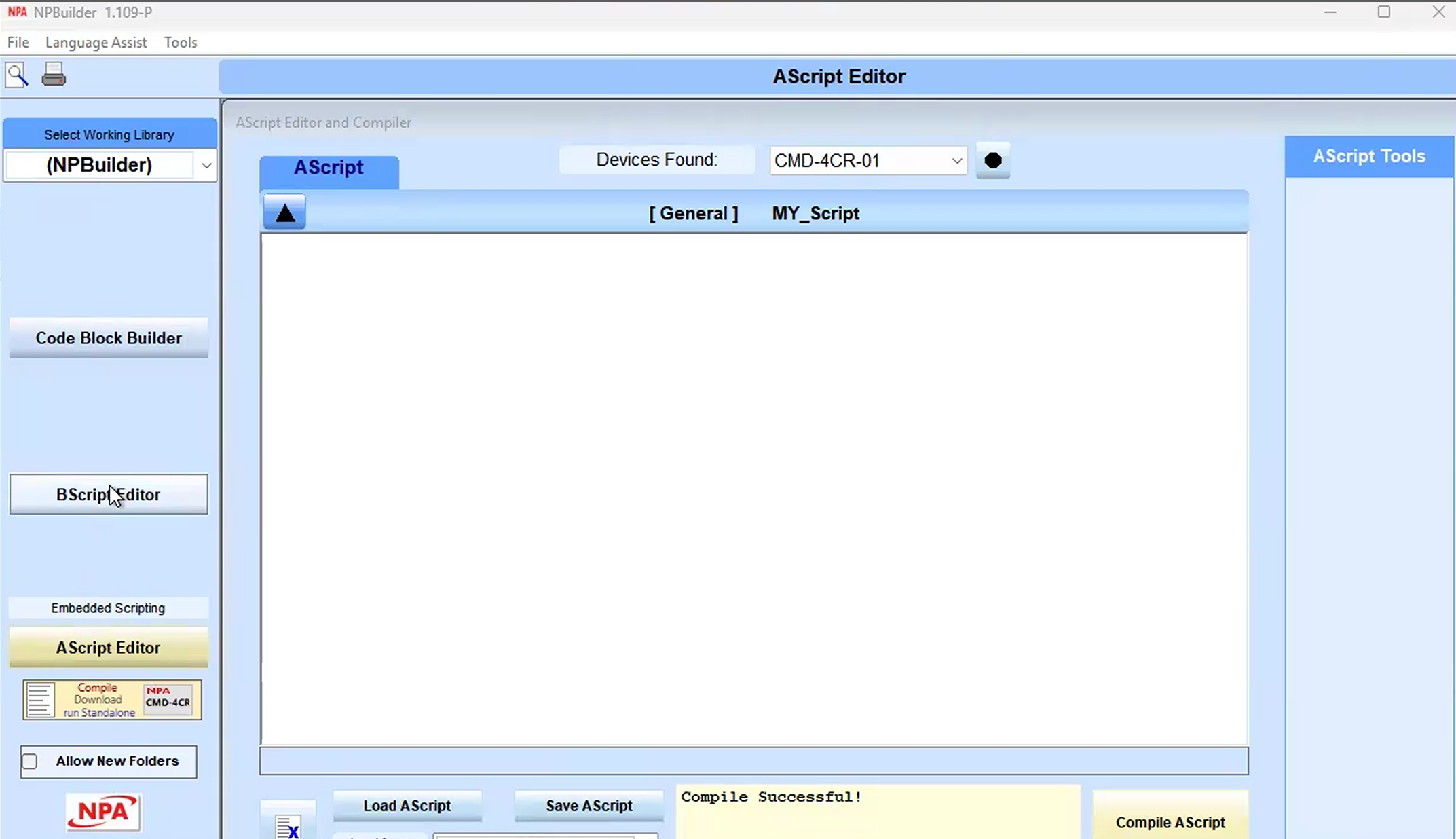Click the black circle device refresh button
Viewport: 1456px width, 839px height.
[992, 161]
